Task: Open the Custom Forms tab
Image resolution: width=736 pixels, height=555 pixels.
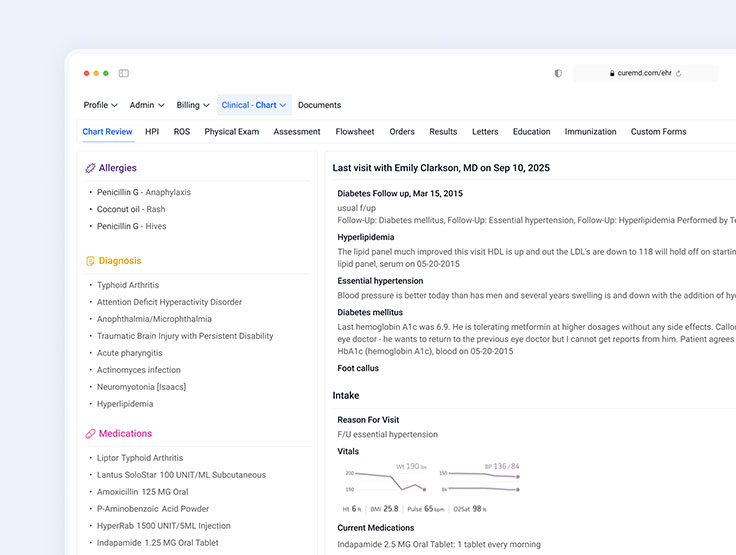Action: [x=659, y=132]
